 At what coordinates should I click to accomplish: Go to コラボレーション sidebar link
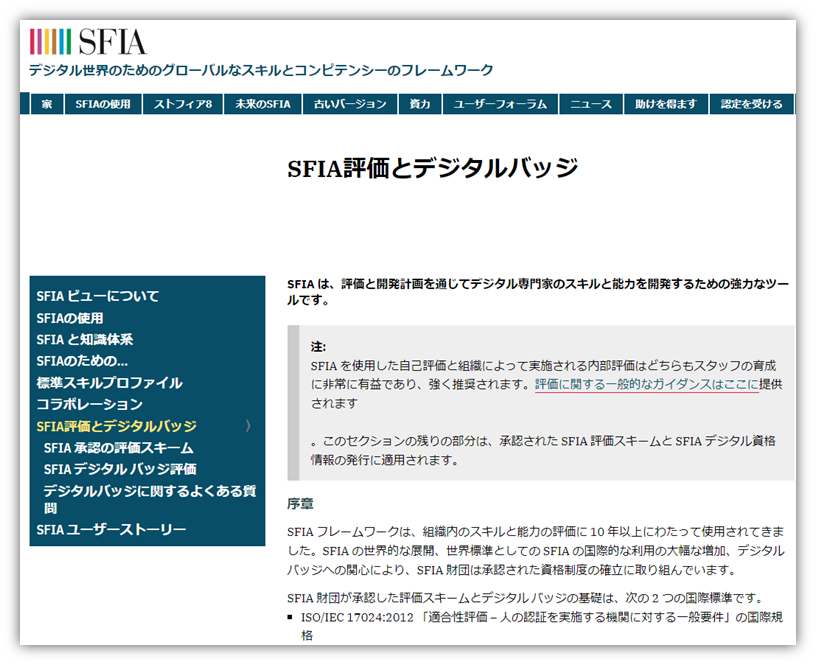coord(90,404)
